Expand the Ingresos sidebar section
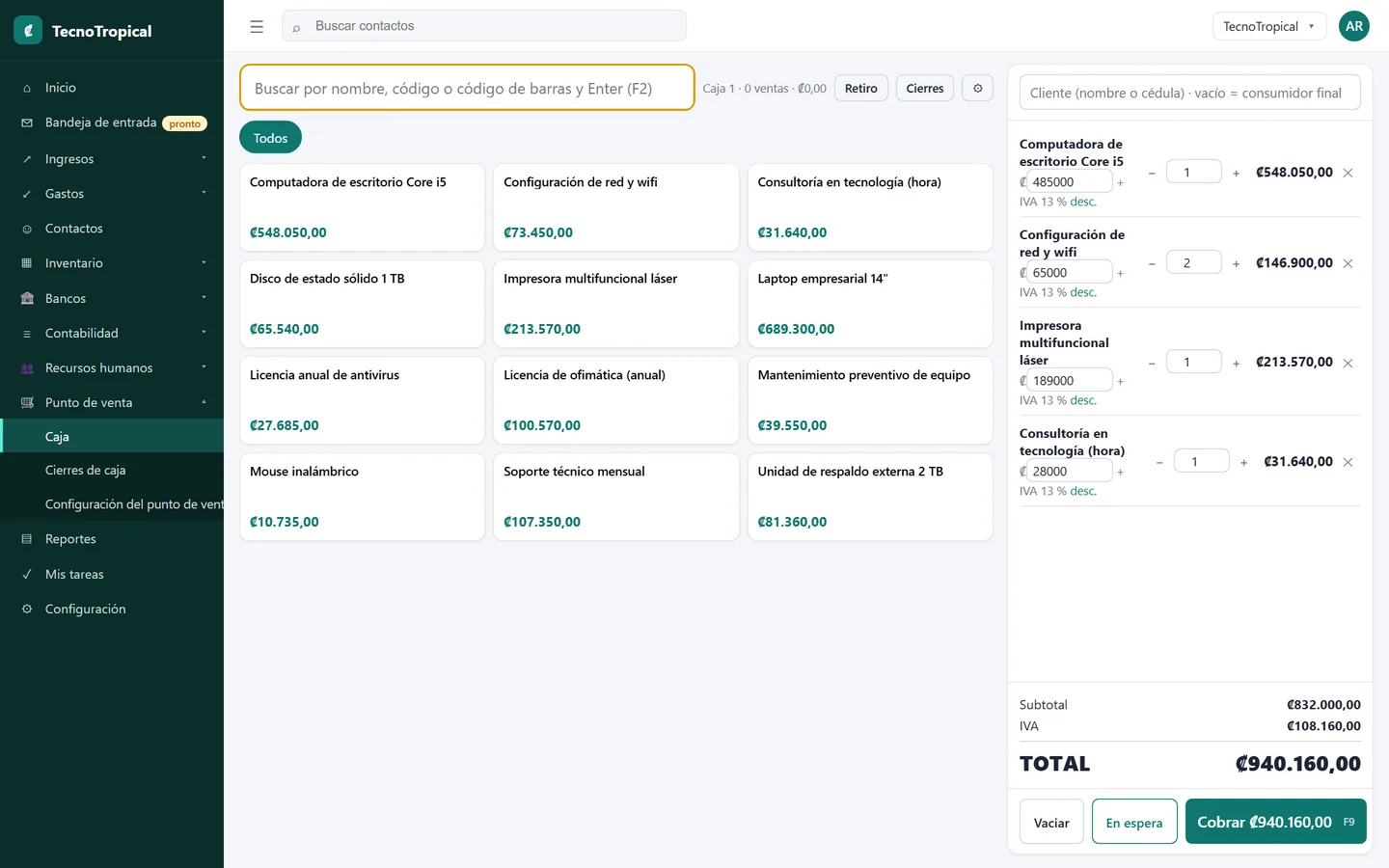The height and width of the screenshot is (868, 1389). (x=112, y=159)
